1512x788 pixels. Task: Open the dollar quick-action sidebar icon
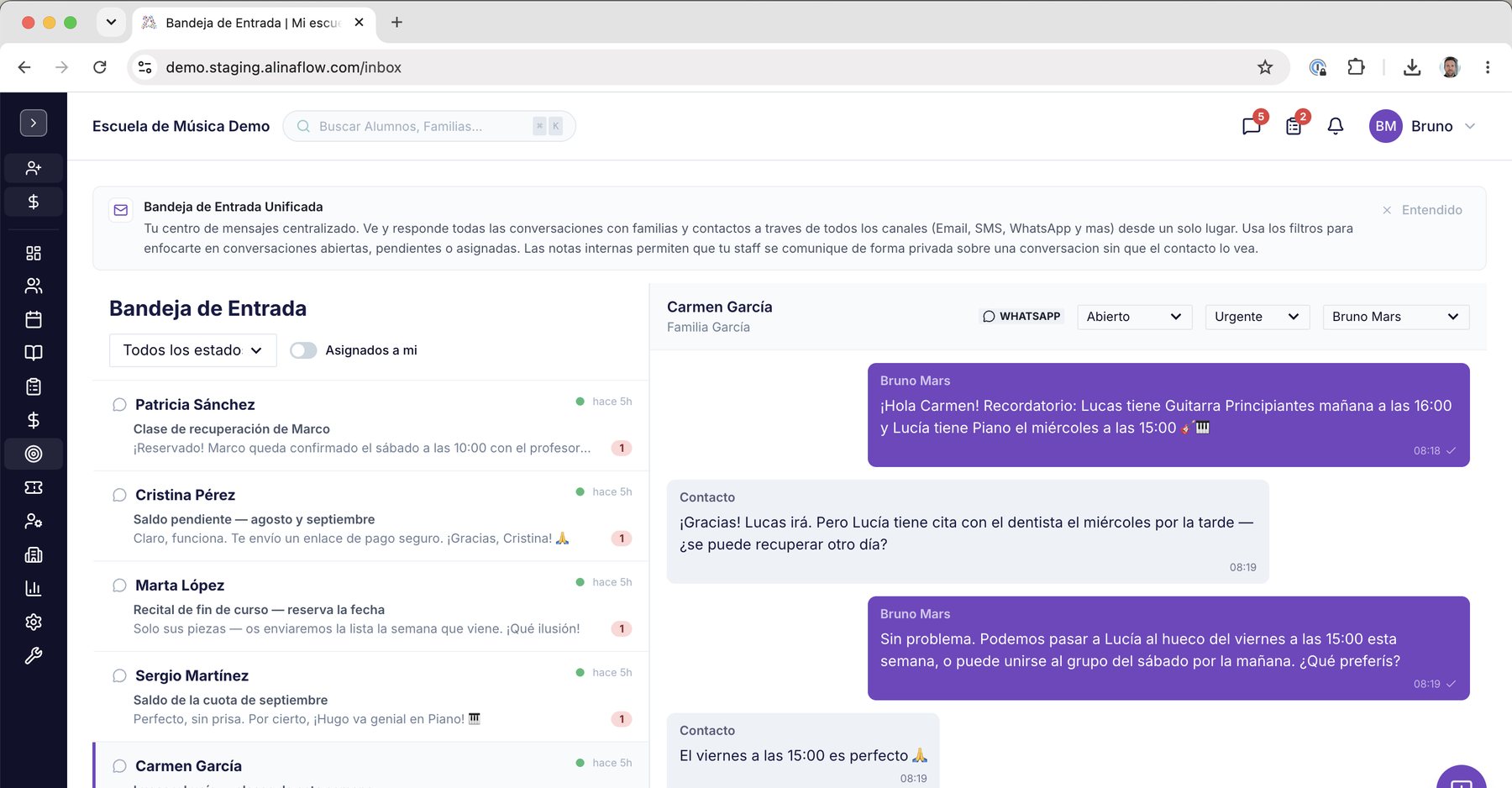(x=34, y=202)
